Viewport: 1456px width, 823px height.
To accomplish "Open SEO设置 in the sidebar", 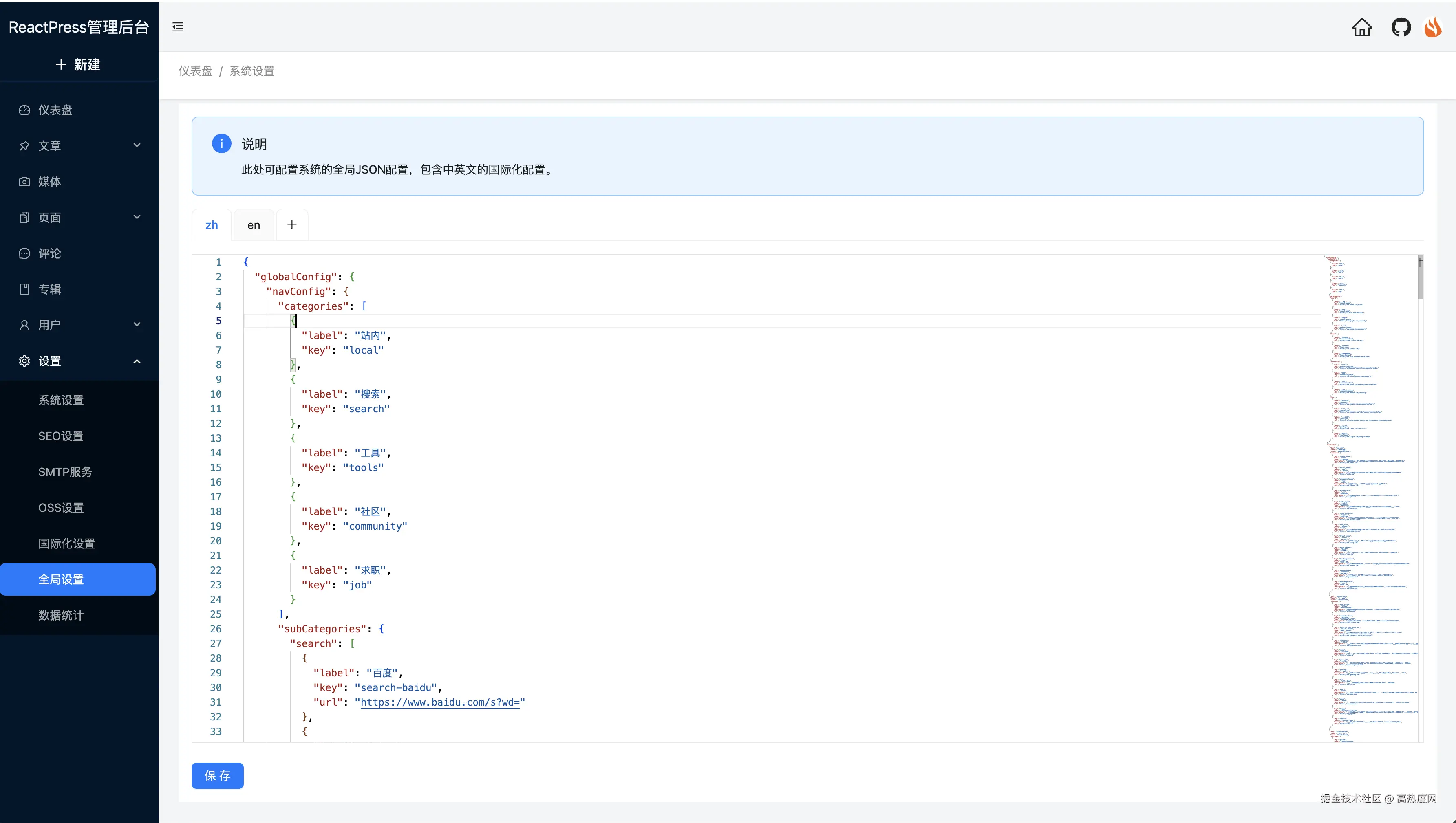I will 60,436.
